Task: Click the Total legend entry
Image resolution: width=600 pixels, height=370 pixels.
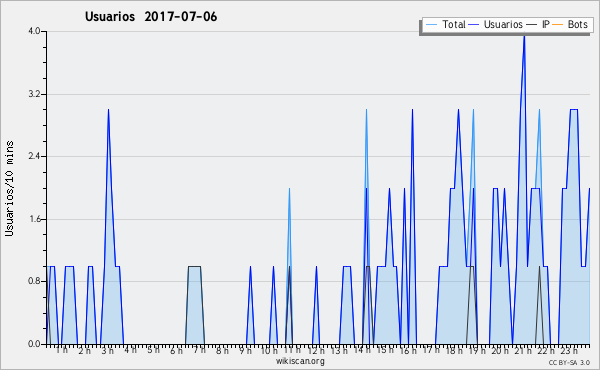Action: point(445,24)
